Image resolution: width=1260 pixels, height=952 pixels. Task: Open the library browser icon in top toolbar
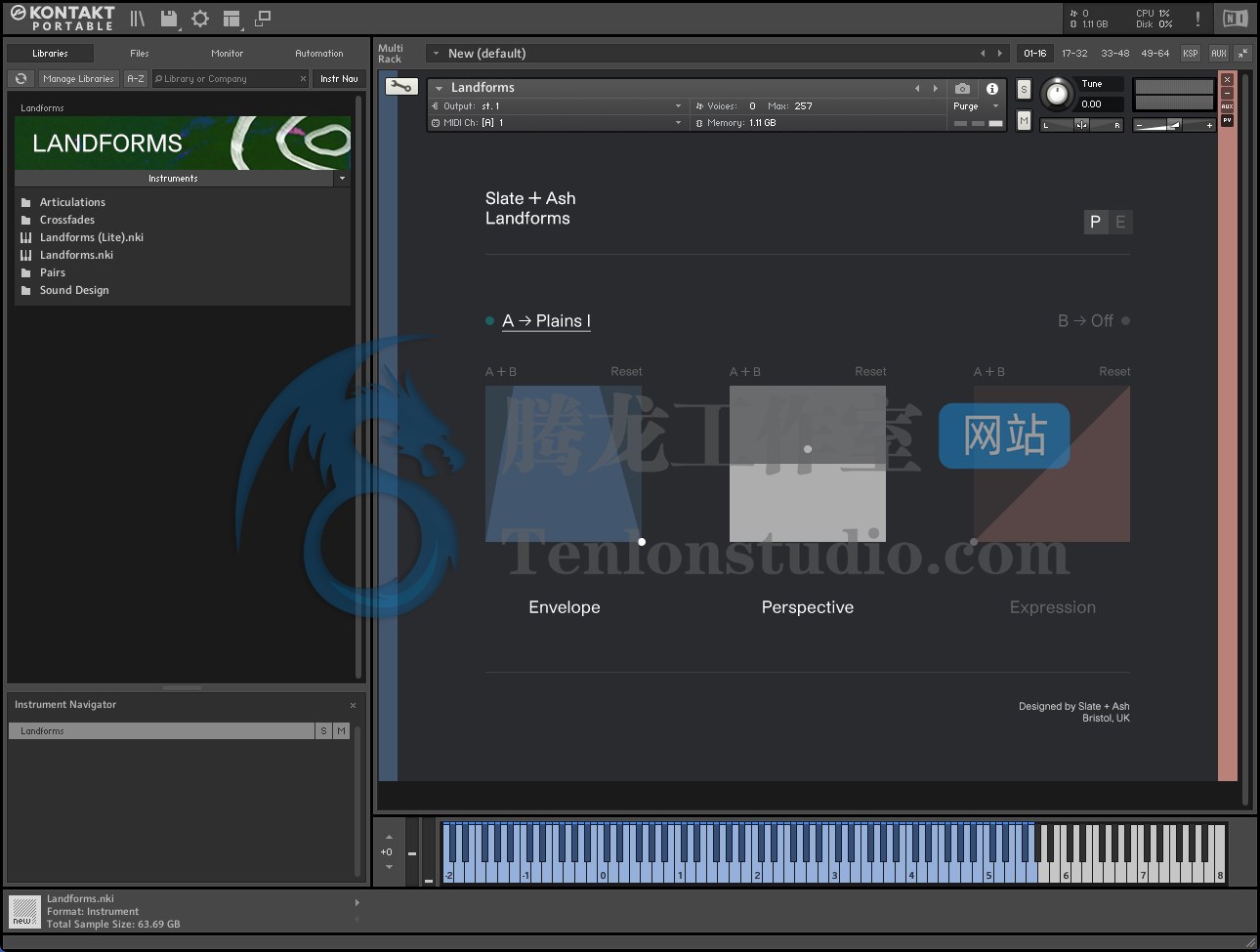tap(138, 19)
